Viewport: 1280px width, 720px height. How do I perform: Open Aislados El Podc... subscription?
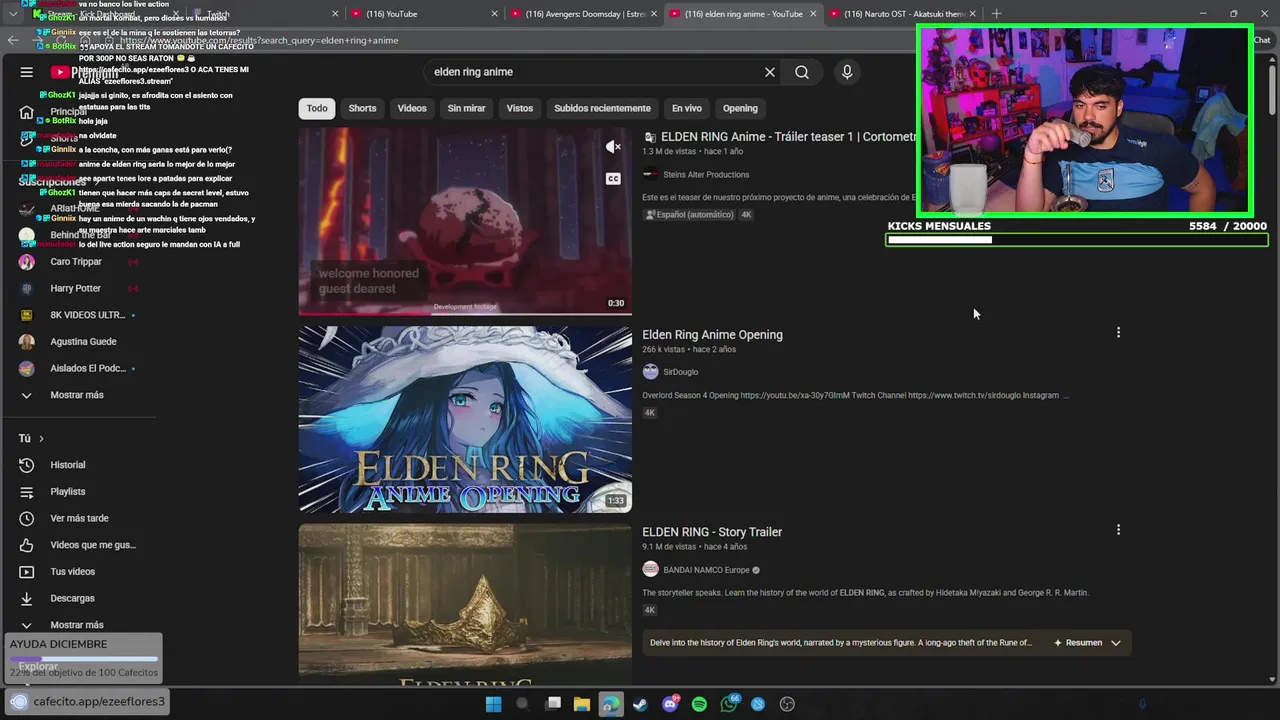point(87,368)
